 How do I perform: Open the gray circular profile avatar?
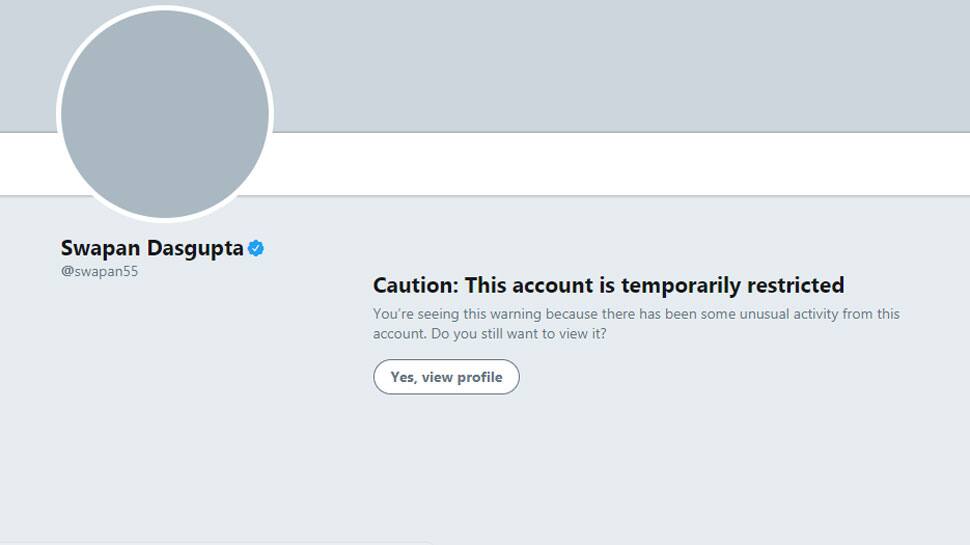click(x=165, y=114)
